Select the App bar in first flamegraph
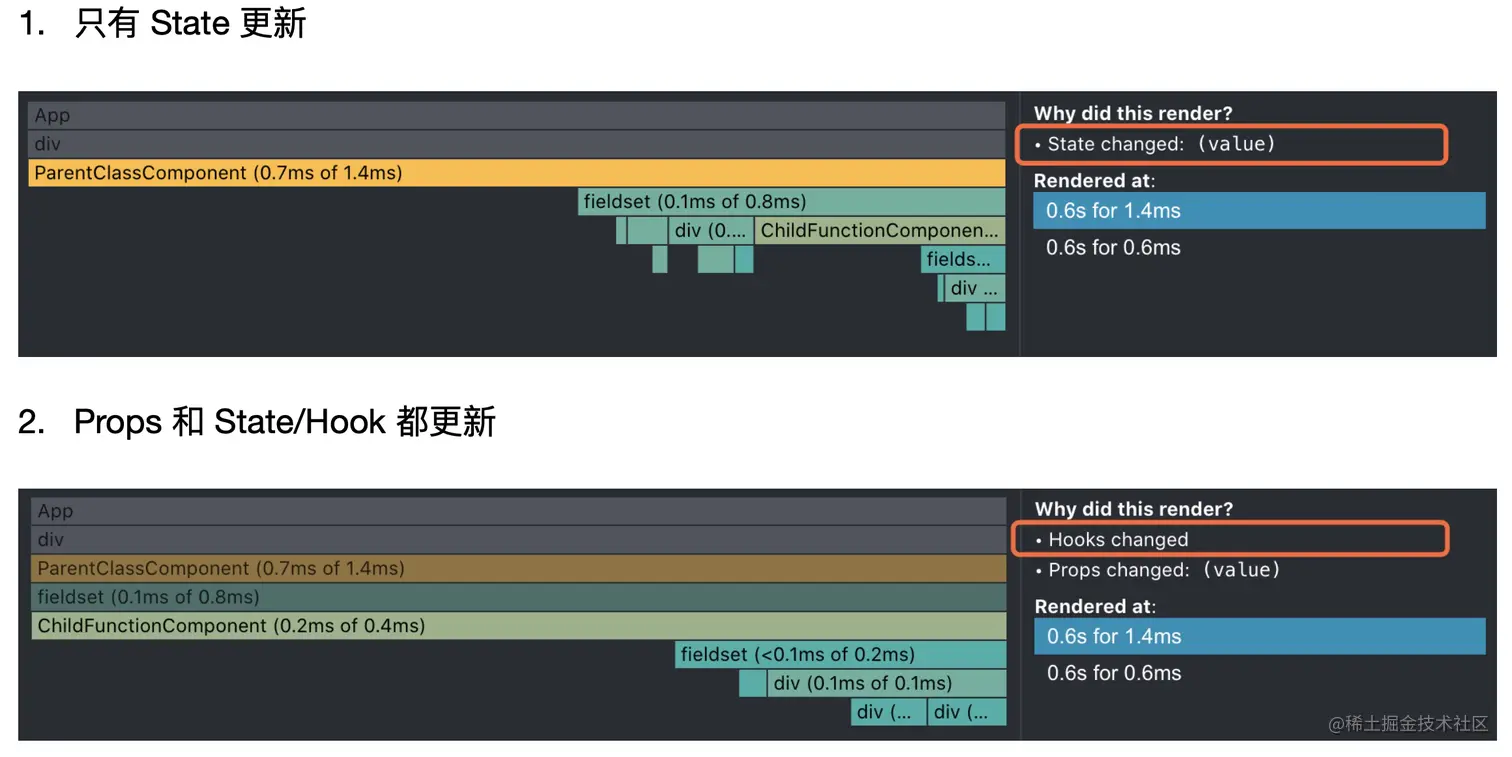The width and height of the screenshot is (1512, 757). coord(516,115)
